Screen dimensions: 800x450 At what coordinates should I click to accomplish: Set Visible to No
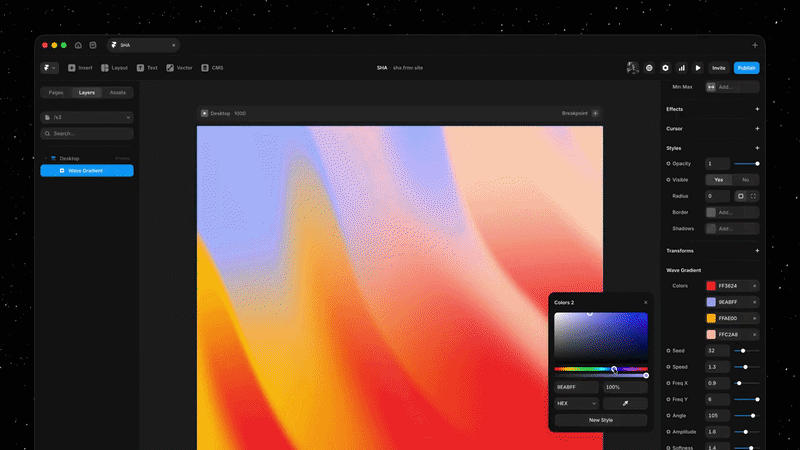pos(745,180)
